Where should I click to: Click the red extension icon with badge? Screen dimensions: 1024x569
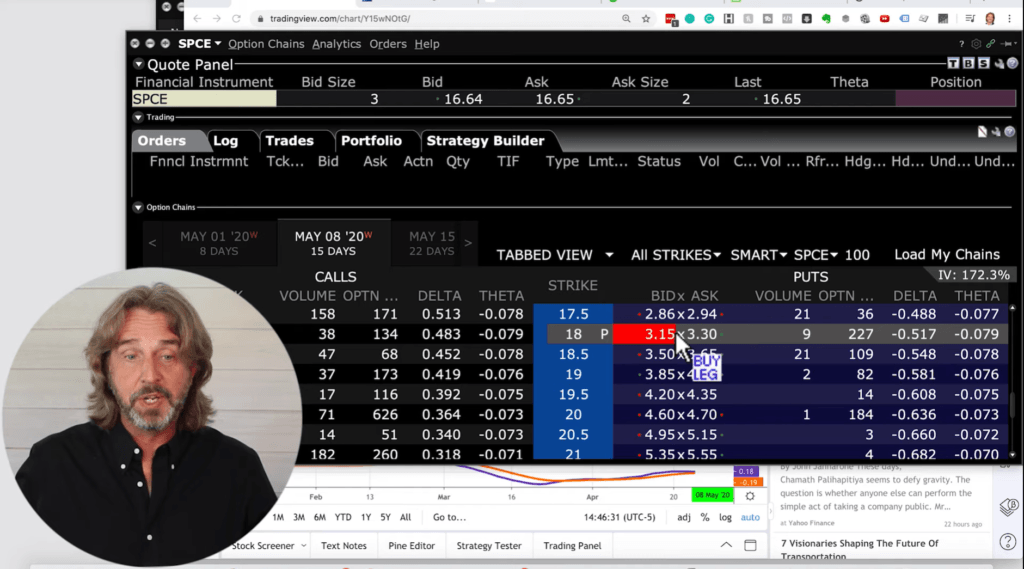click(671, 20)
